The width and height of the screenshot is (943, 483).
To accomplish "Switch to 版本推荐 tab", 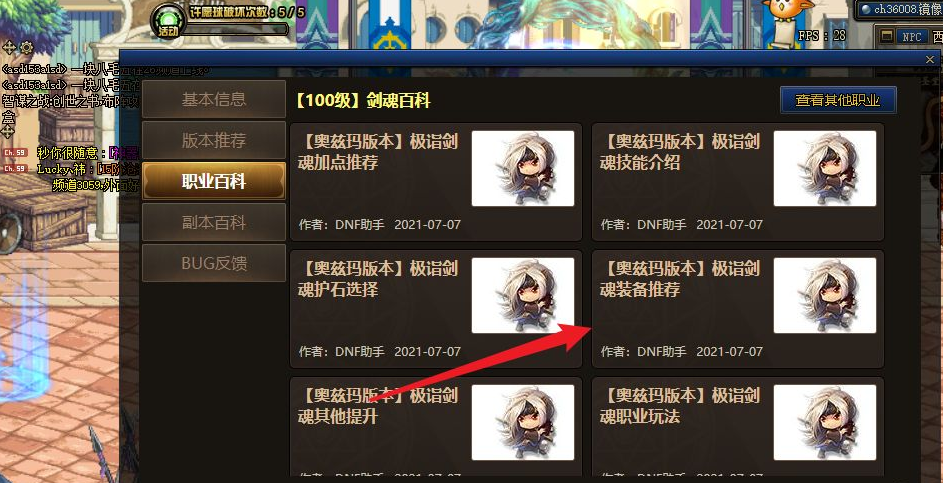I will [x=213, y=140].
